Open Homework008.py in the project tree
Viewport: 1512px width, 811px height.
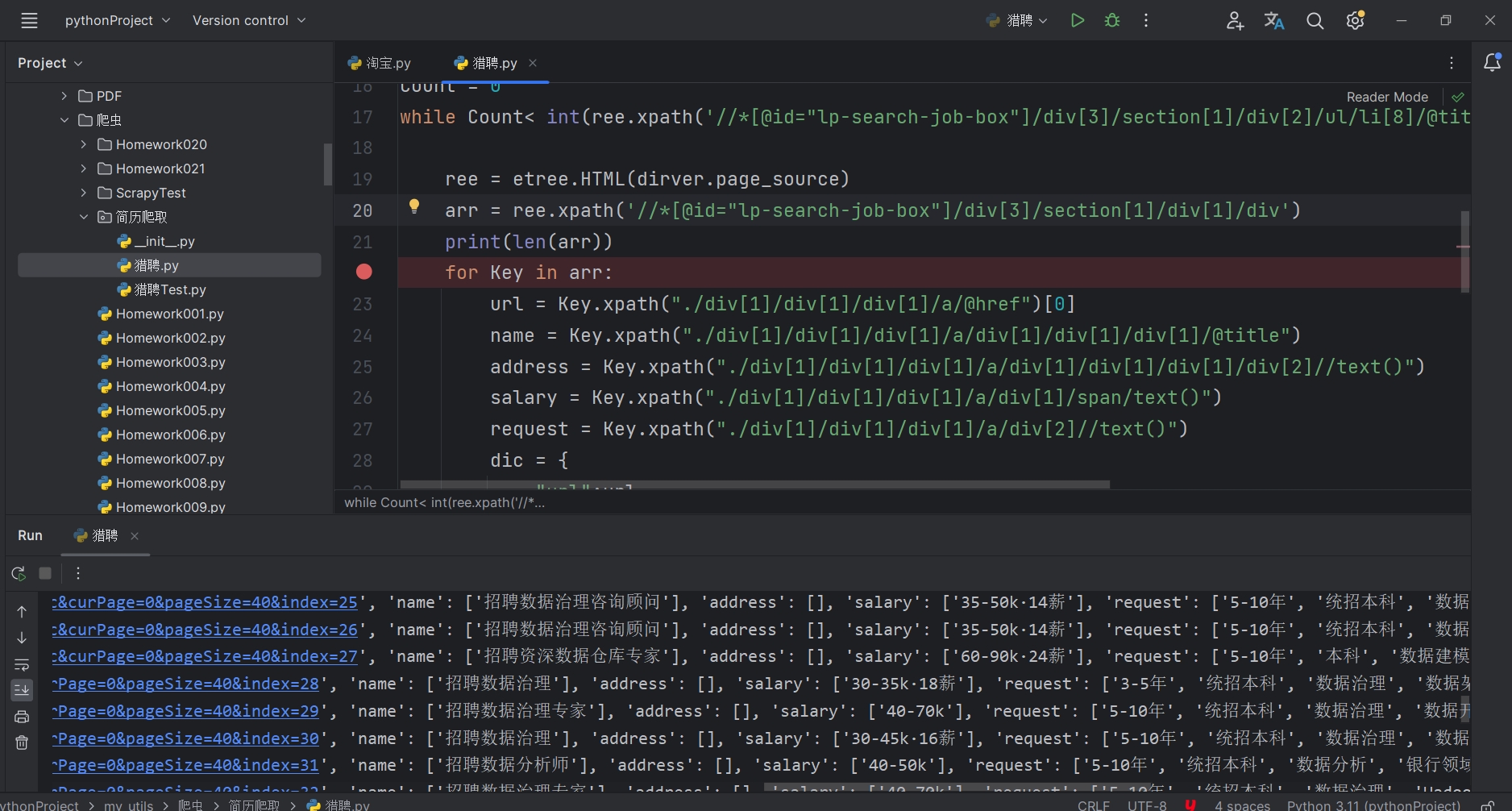click(161, 483)
